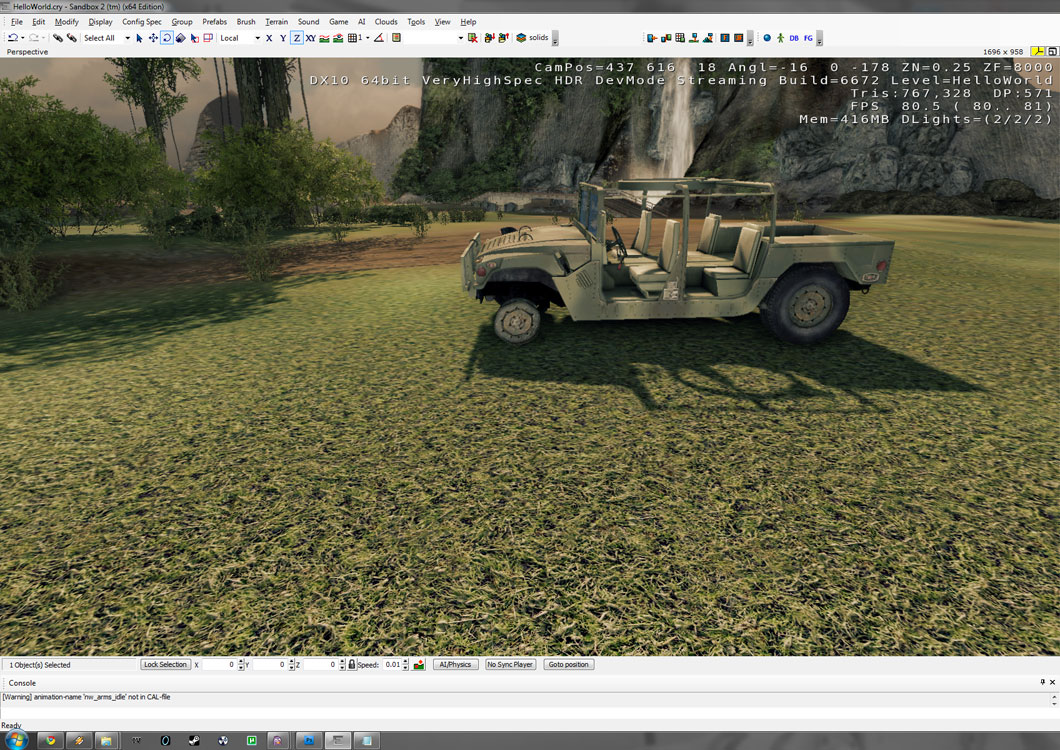Viewport: 1060px width, 750px height.
Task: Lock movement to the X axis
Action: point(269,38)
